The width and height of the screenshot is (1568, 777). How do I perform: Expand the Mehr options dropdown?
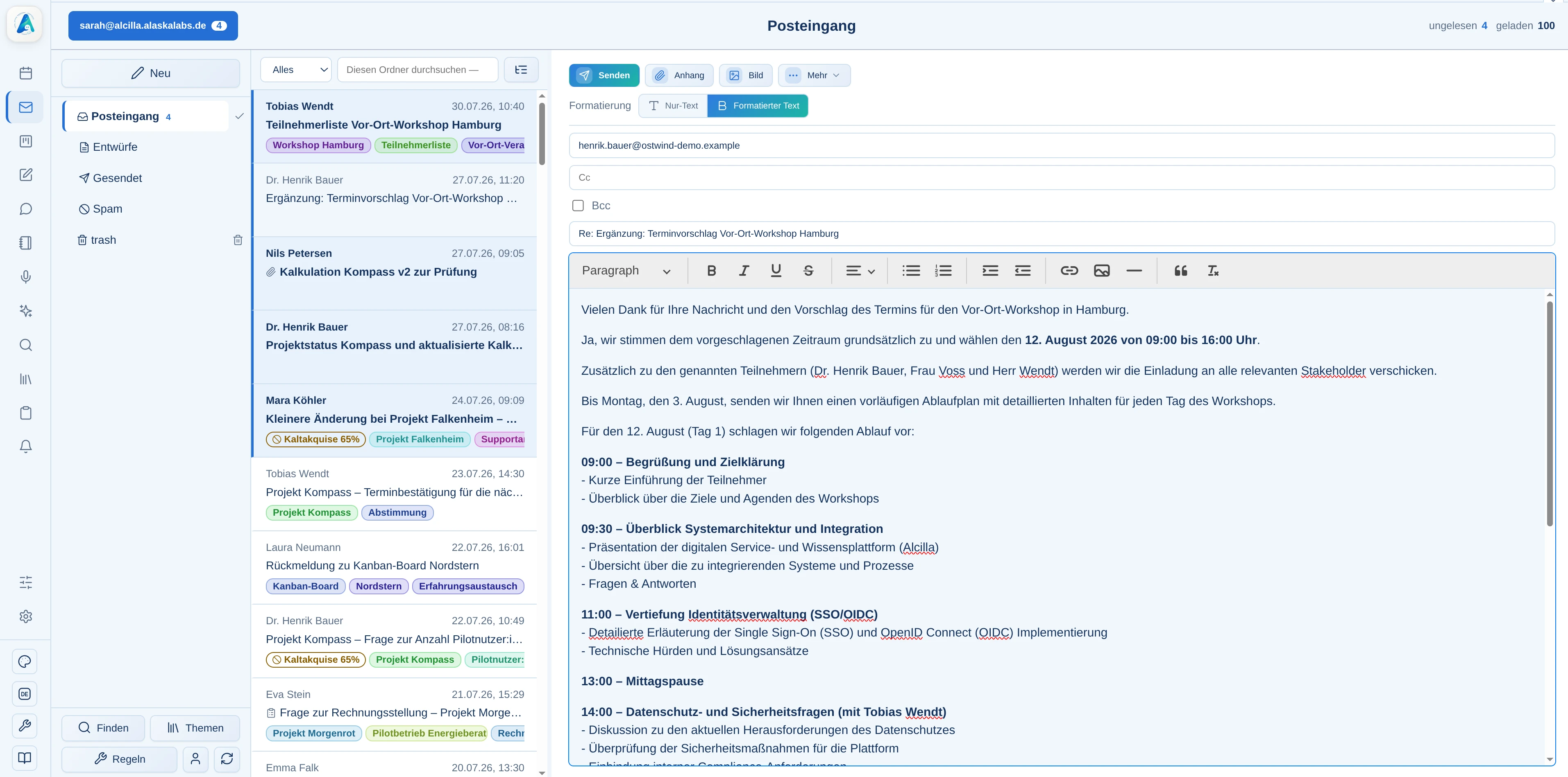pyautogui.click(x=815, y=75)
